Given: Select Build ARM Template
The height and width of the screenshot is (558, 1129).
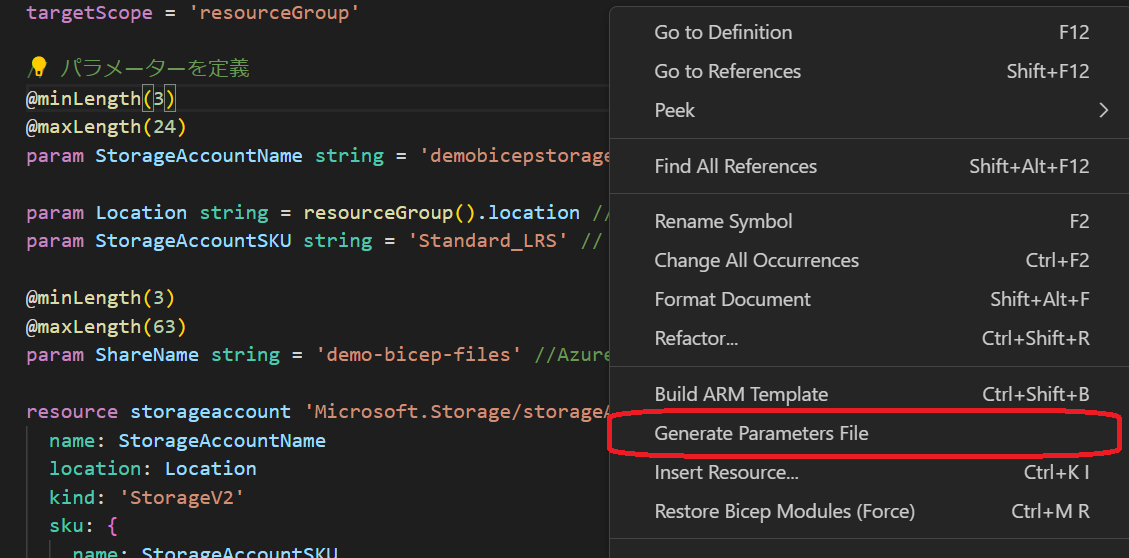Looking at the screenshot, I should [x=863, y=395].
